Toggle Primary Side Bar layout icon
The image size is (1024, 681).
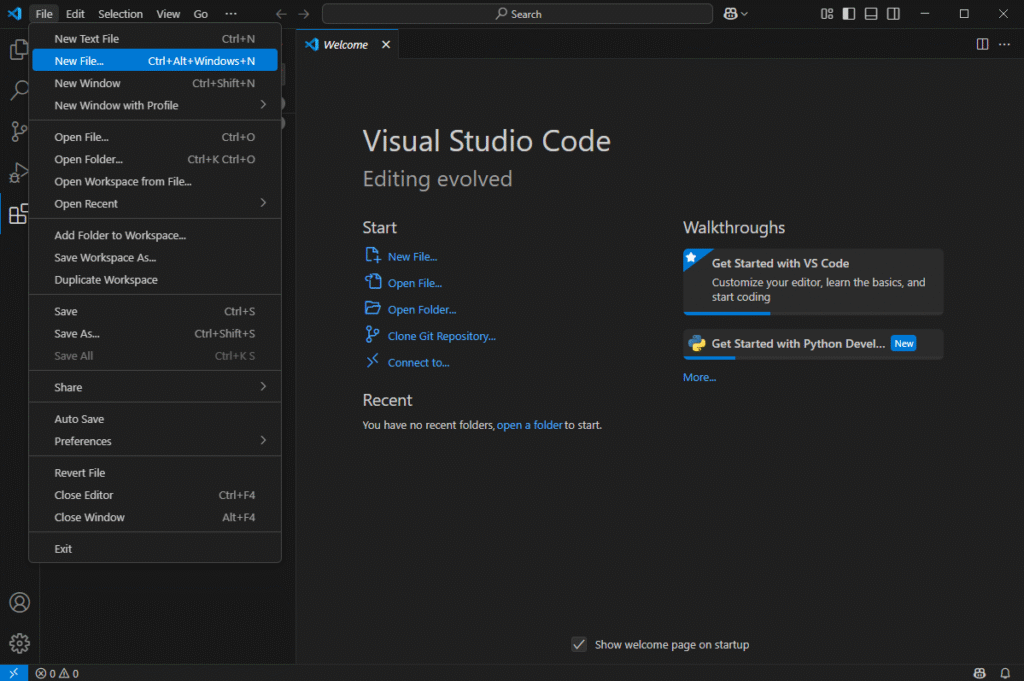tap(849, 14)
